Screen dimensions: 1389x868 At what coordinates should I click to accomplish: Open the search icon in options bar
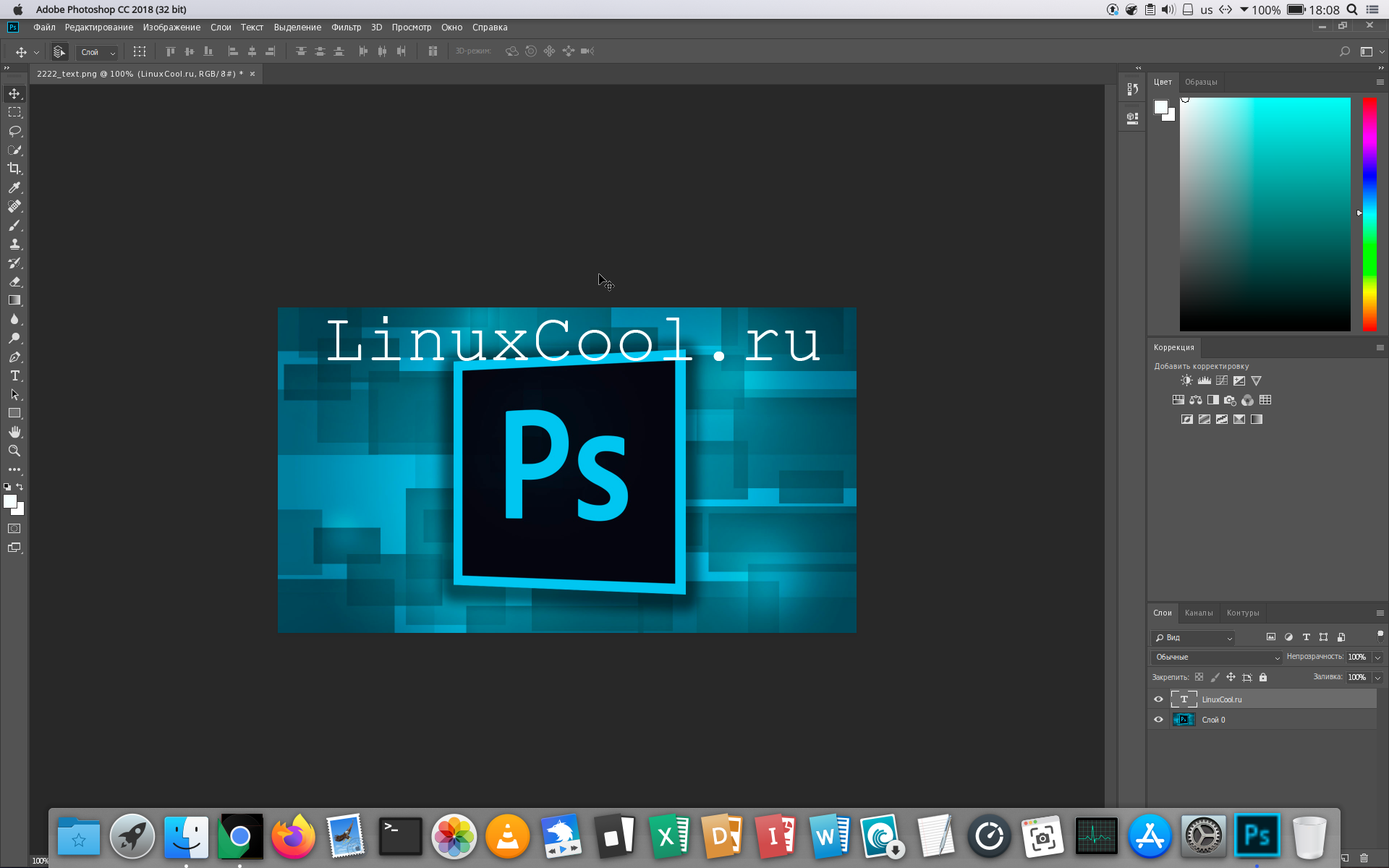(x=1344, y=51)
